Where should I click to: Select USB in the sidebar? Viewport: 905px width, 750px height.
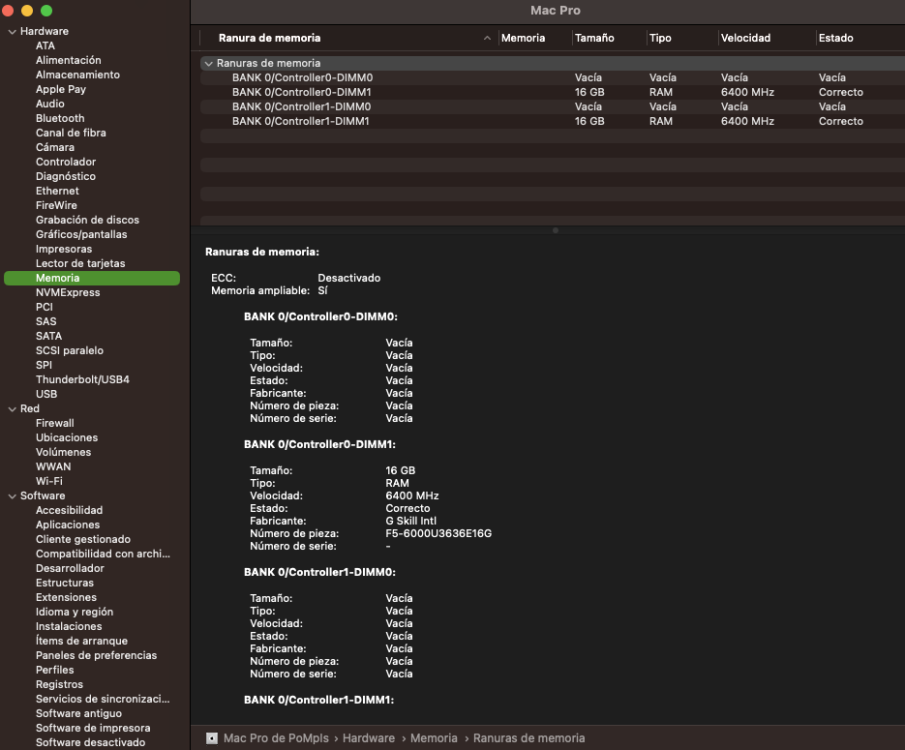coord(46,394)
